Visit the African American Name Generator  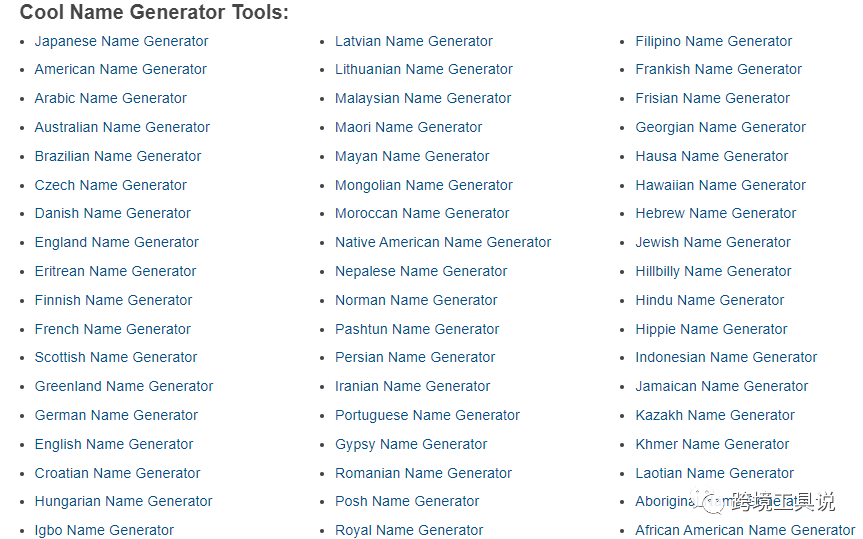point(745,530)
